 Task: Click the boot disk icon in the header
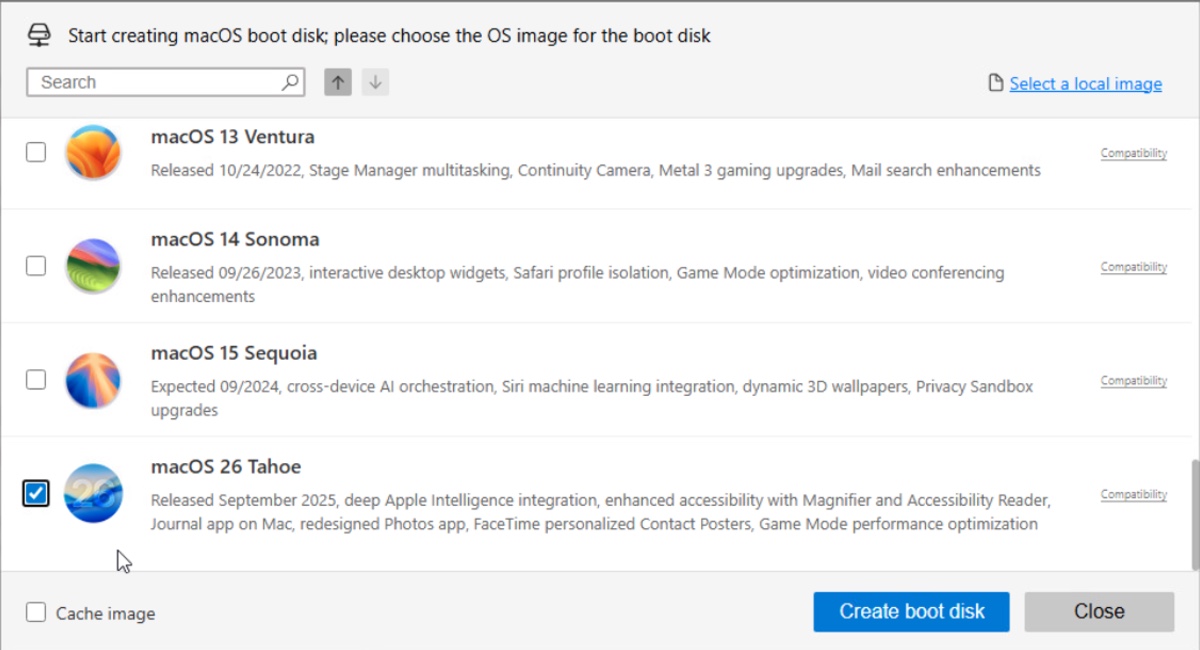coord(39,34)
